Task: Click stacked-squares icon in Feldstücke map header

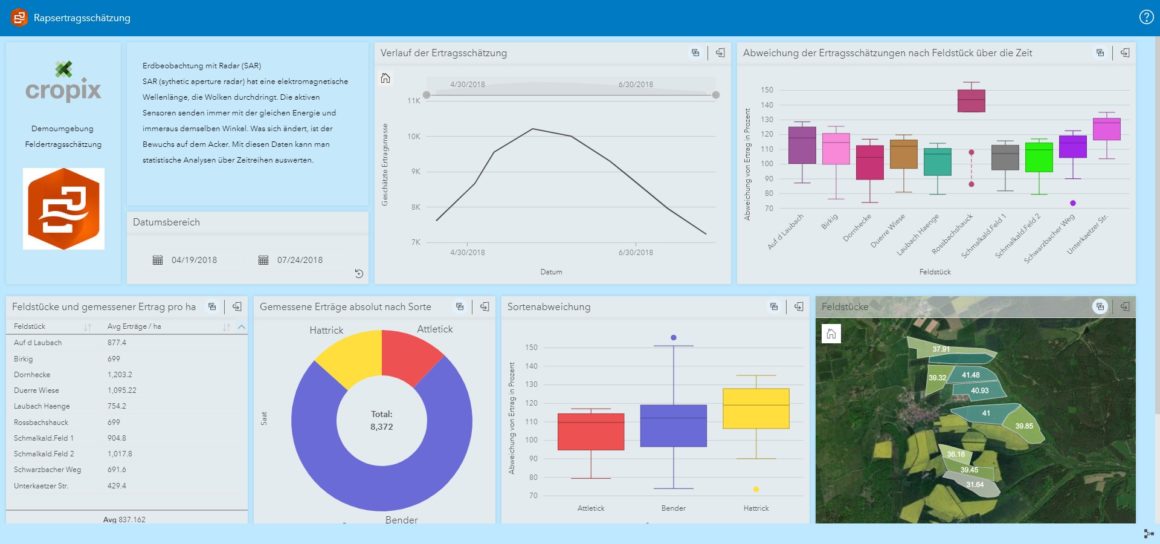Action: click(x=1099, y=307)
